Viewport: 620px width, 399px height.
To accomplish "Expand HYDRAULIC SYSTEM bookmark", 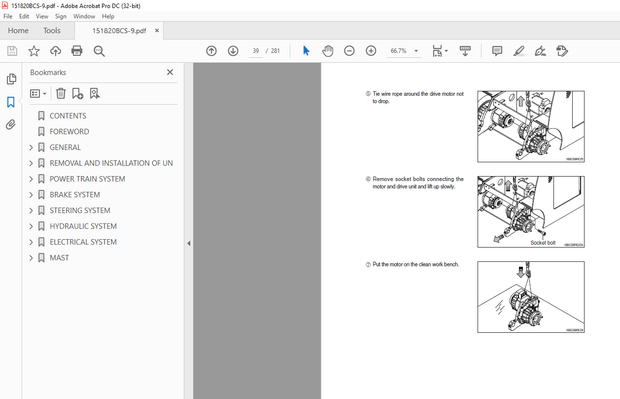I will (31, 227).
